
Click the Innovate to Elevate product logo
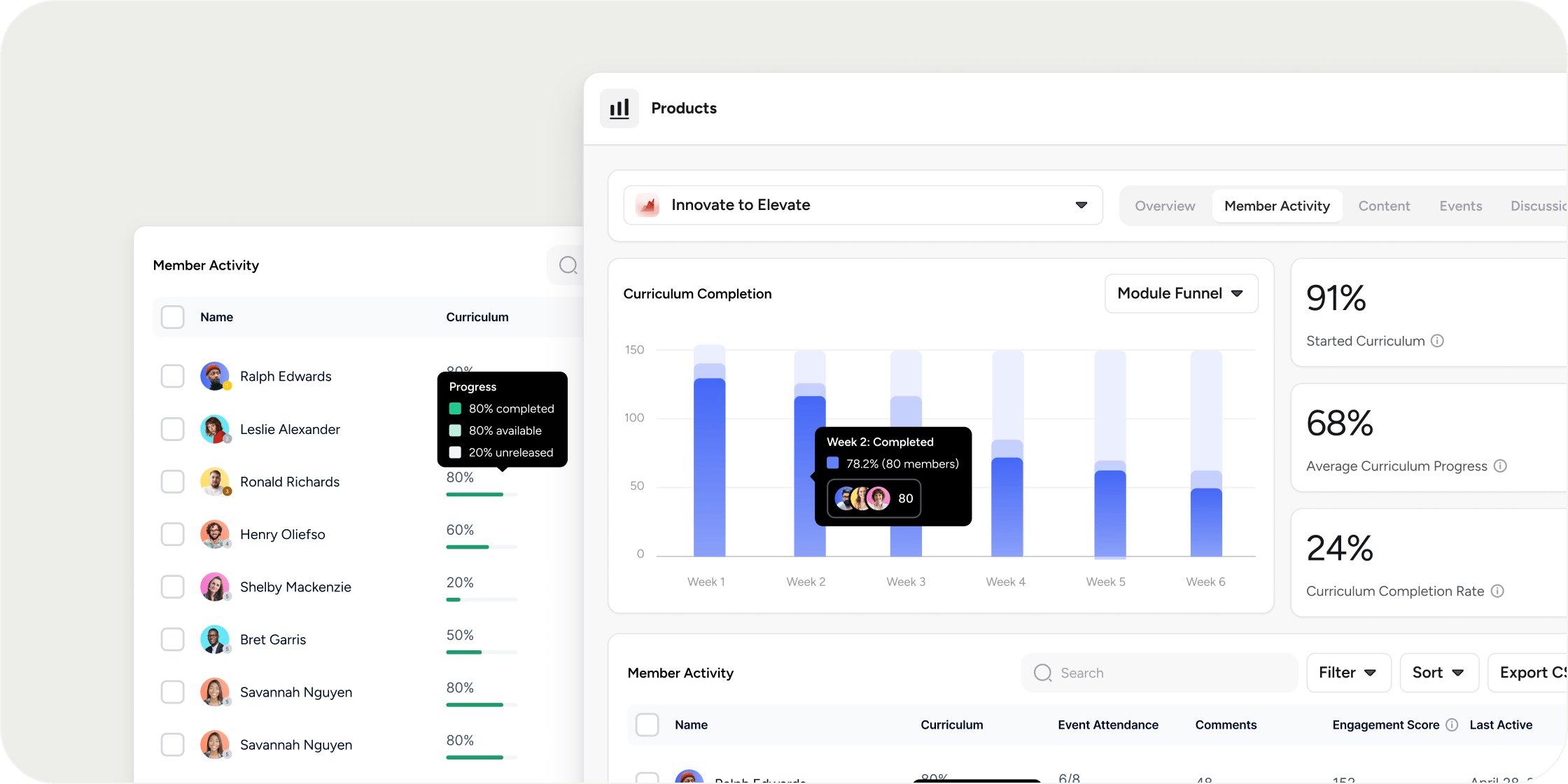(x=648, y=205)
